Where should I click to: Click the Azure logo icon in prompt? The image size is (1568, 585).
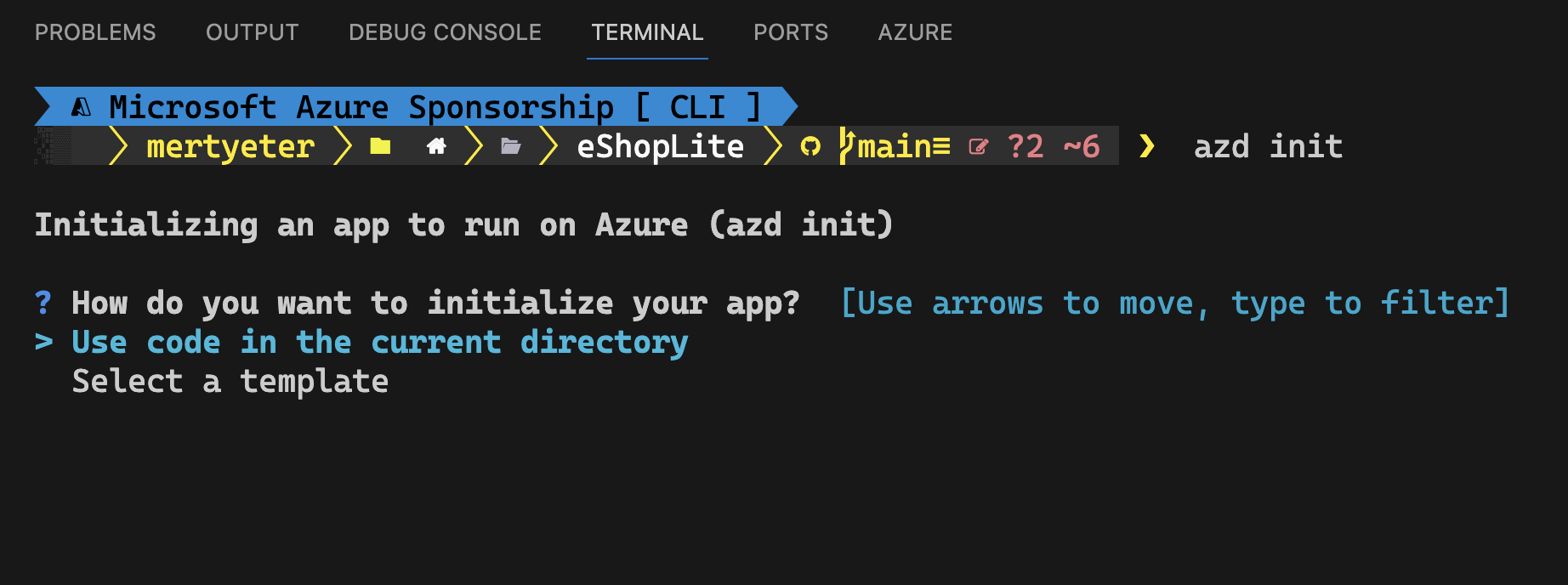[x=81, y=107]
